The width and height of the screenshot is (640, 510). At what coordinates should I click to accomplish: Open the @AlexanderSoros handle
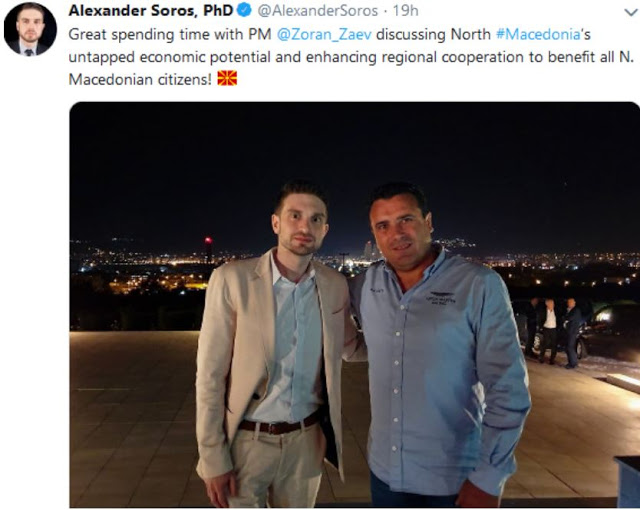pos(318,11)
